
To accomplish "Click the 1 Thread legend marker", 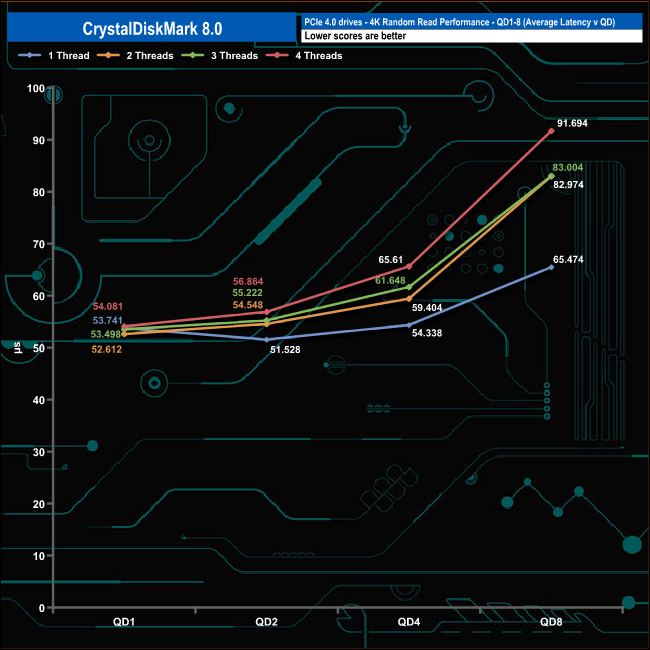I will pyautogui.click(x=29, y=56).
